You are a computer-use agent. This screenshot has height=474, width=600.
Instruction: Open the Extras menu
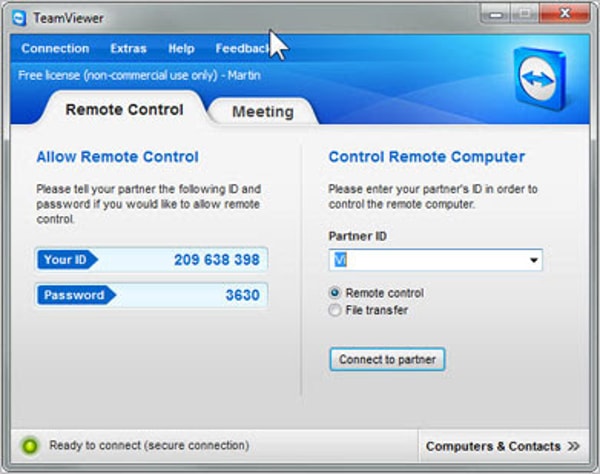click(x=128, y=49)
